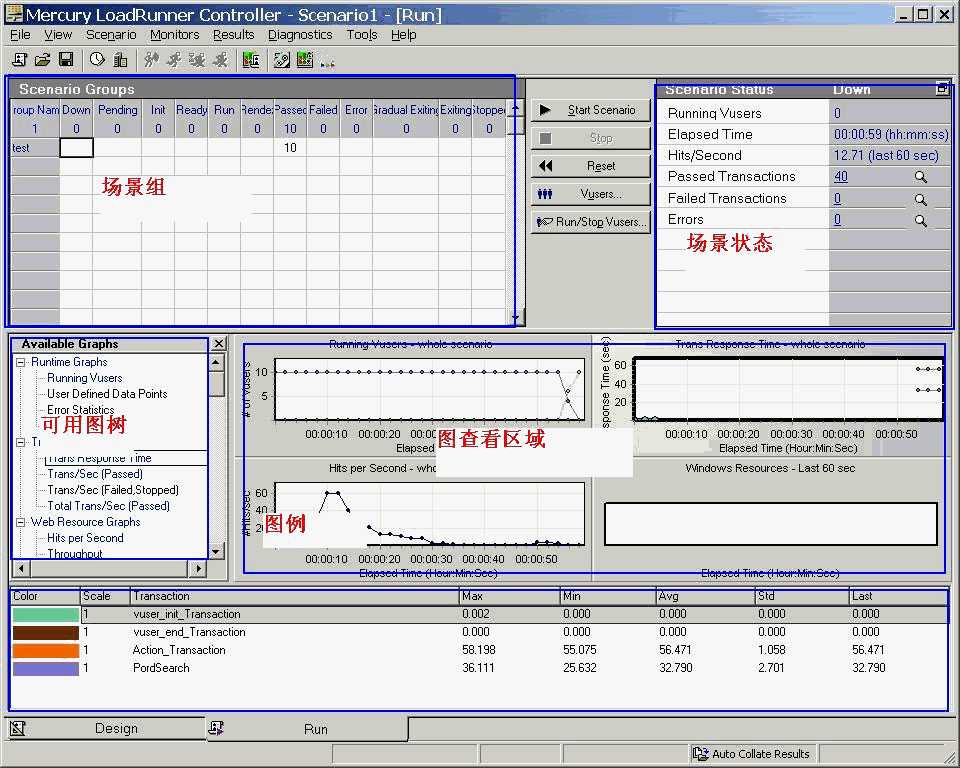The height and width of the screenshot is (768, 960).
Task: Click Action_Transaction orange color swatch
Action: point(46,650)
